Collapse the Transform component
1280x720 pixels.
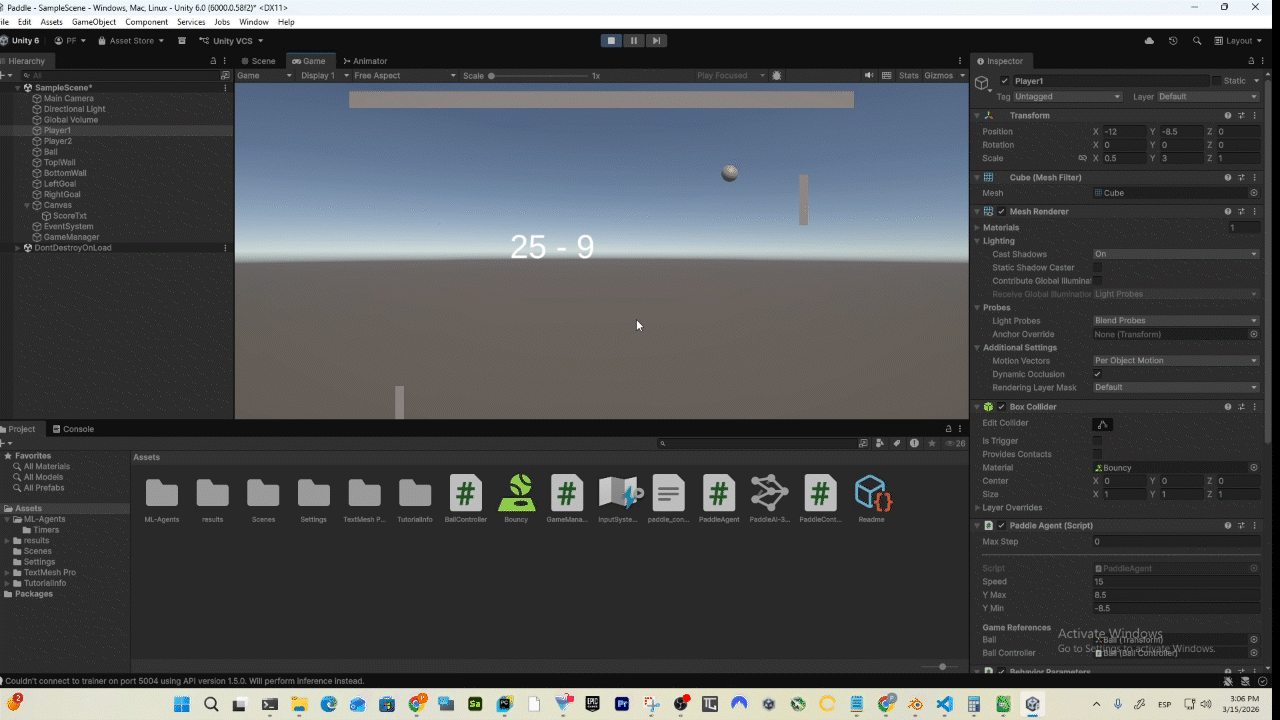[977, 115]
